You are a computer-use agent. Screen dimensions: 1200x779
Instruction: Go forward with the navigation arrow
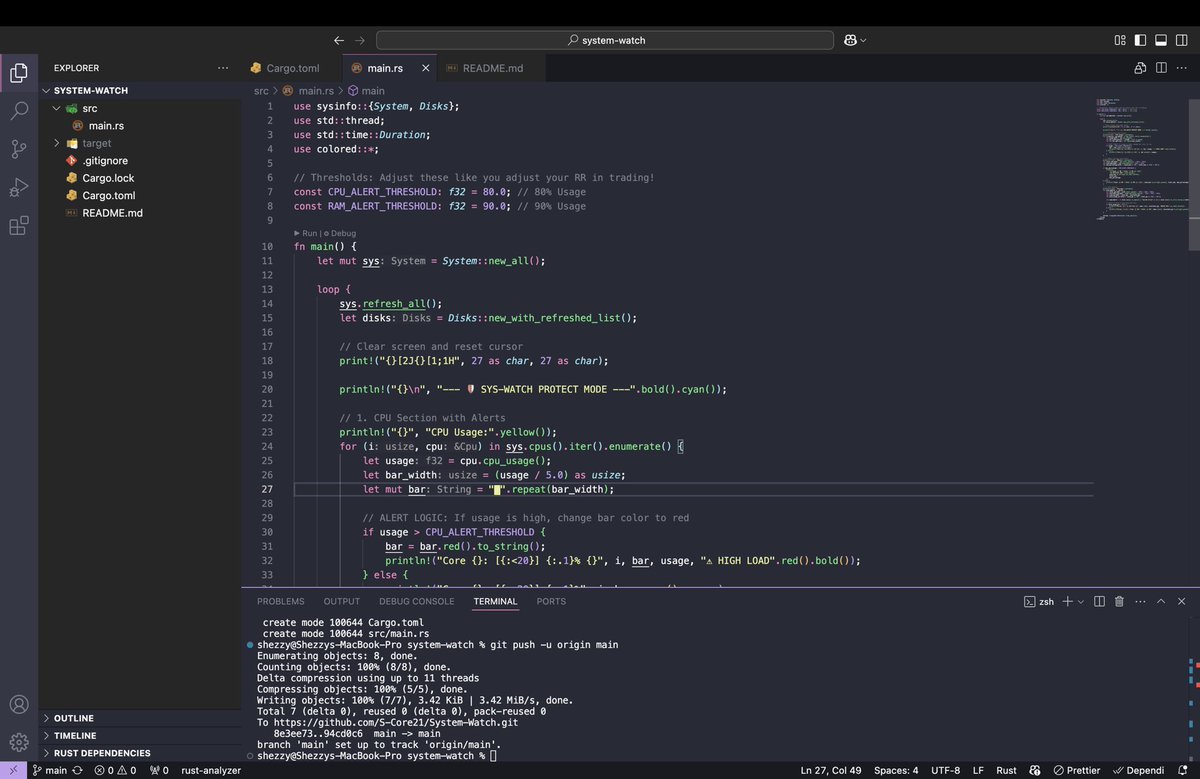(x=360, y=40)
